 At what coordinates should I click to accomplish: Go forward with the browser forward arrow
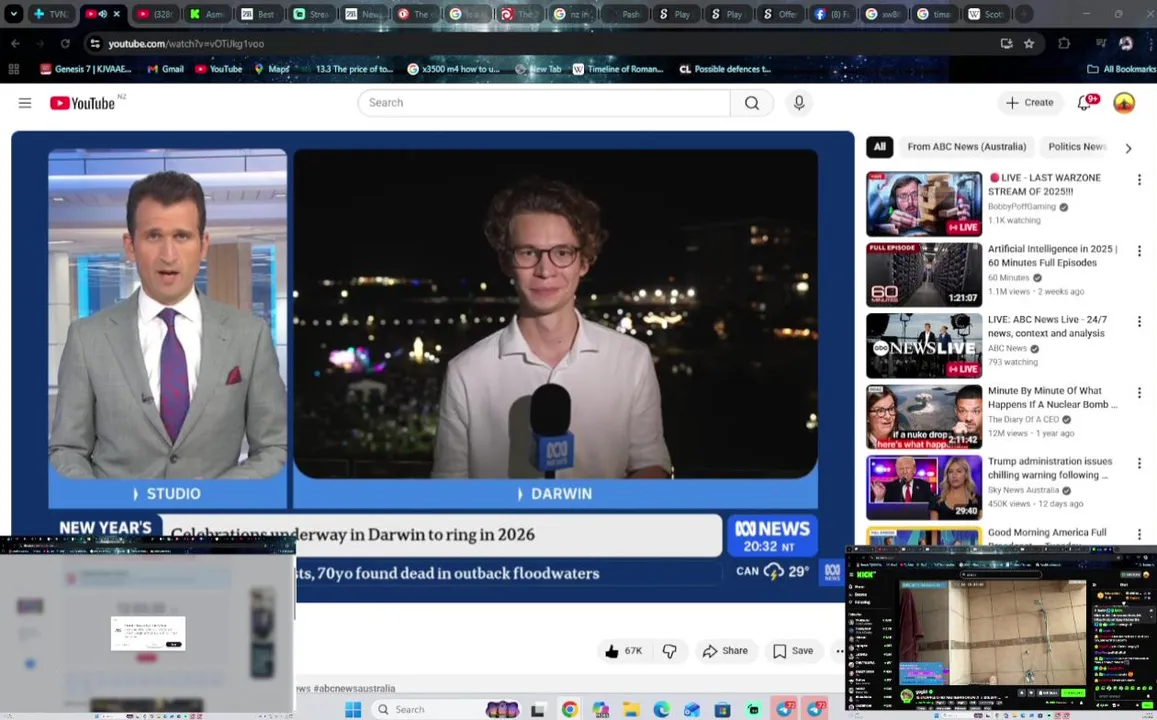pos(40,44)
